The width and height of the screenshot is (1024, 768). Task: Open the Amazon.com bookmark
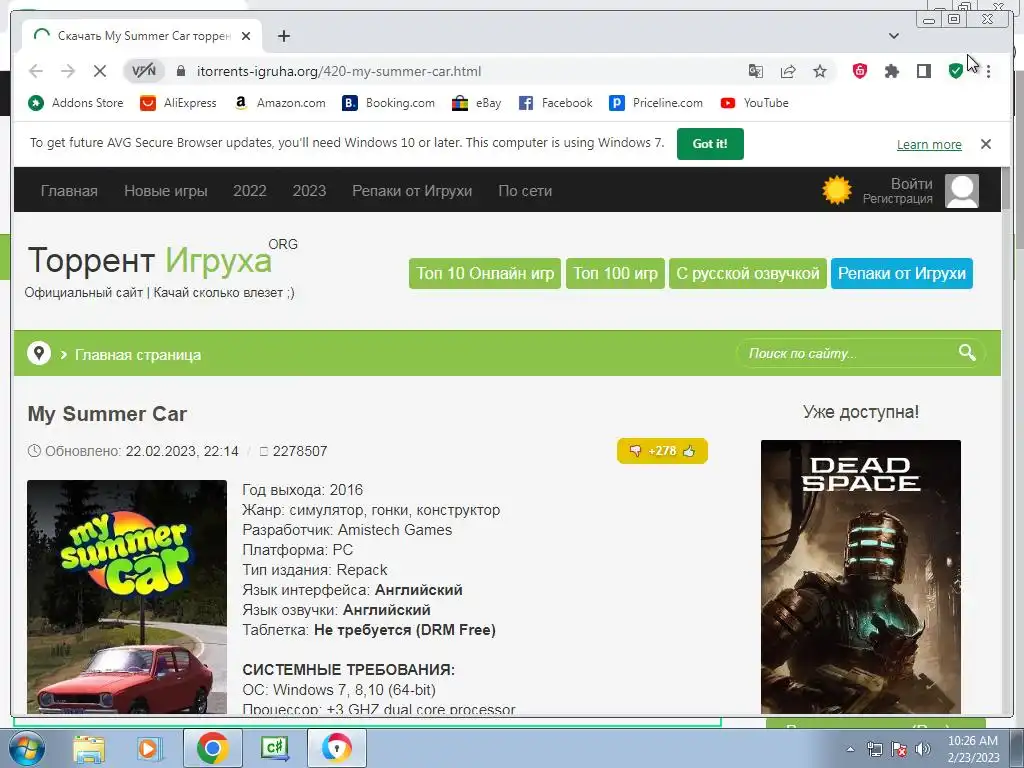coord(280,103)
